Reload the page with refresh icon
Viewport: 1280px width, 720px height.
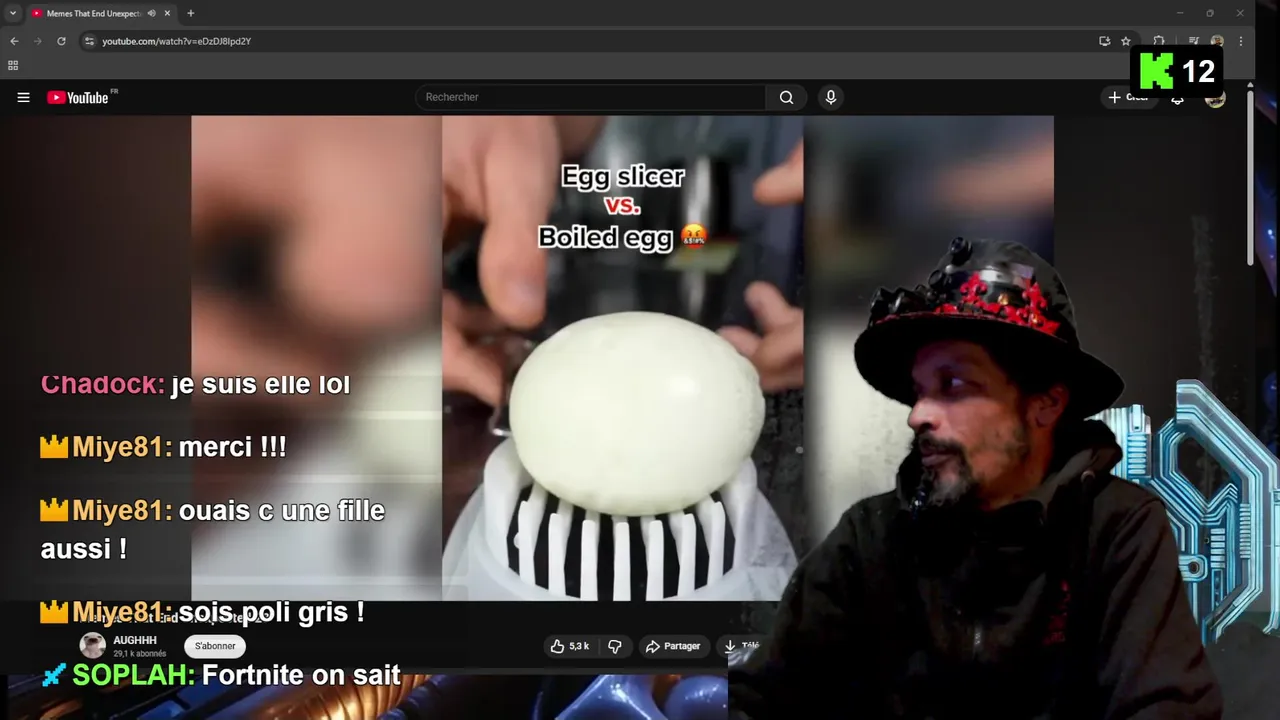click(61, 41)
